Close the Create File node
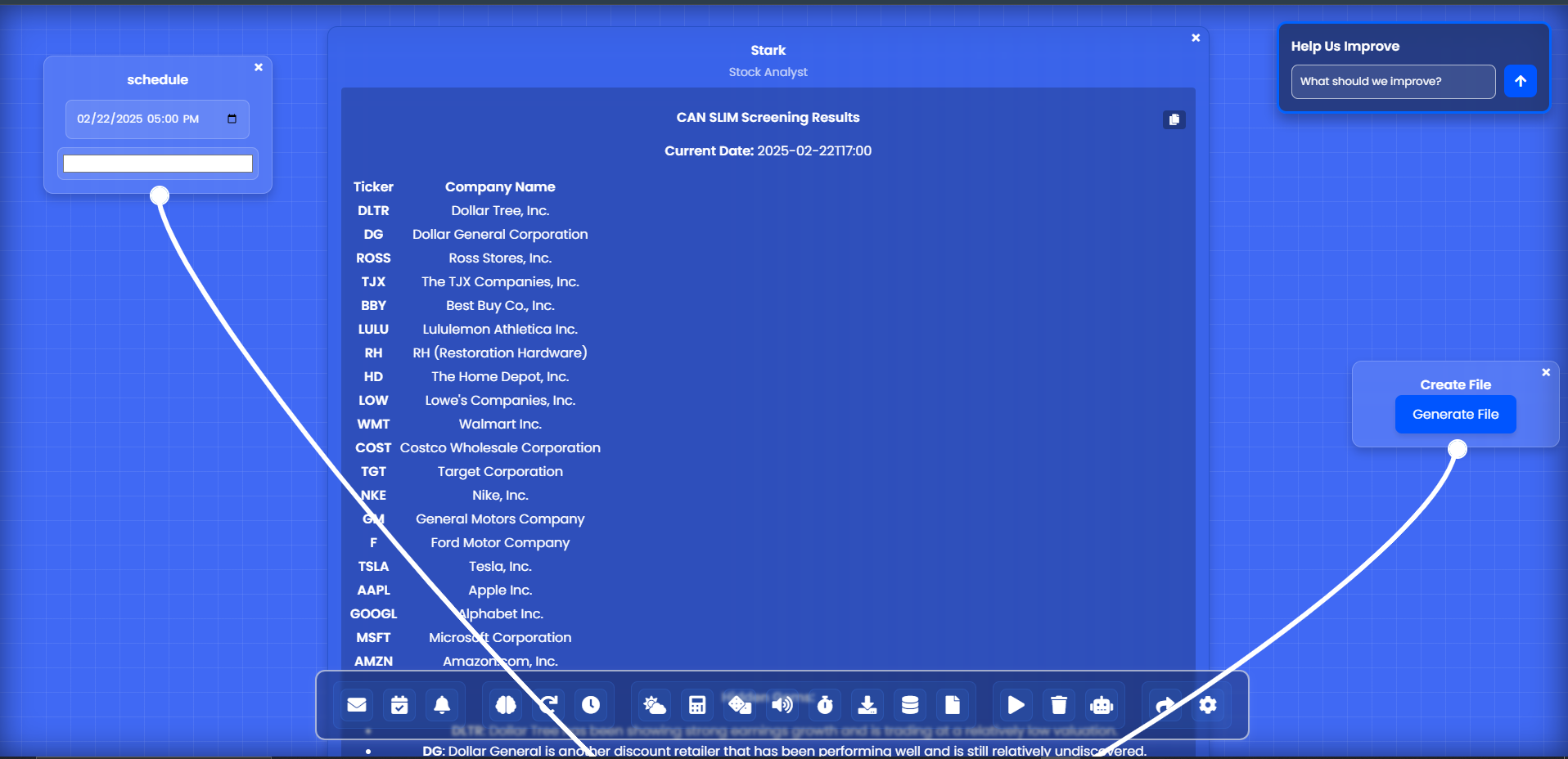1568x759 pixels. tap(1546, 372)
